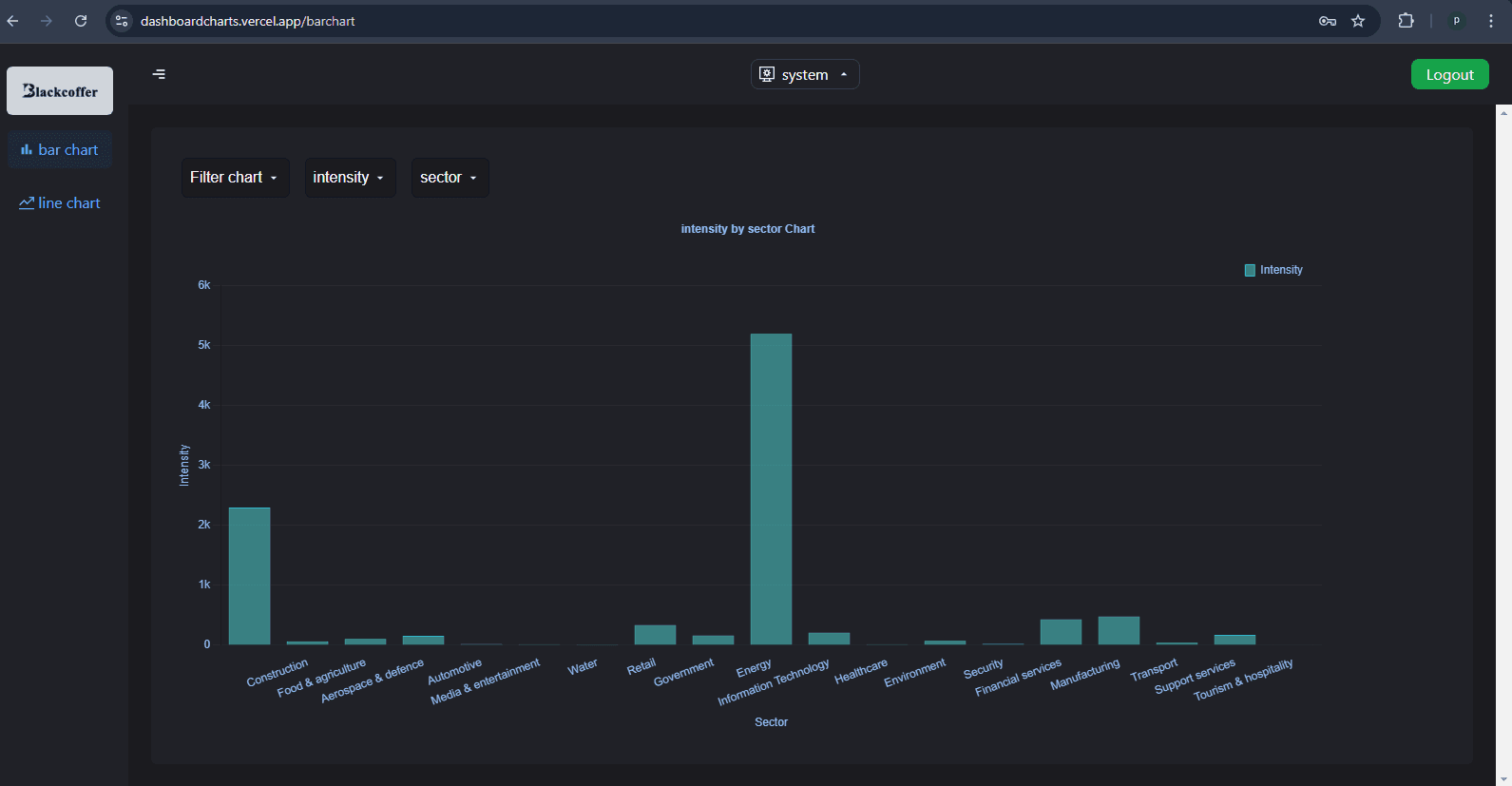Click the 'Energy' axis label
Screen dimensions: 1512x786
[x=754, y=669]
